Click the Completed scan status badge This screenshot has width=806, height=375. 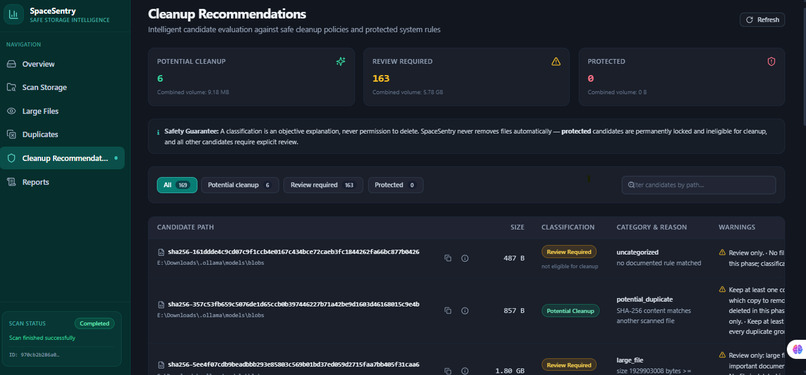[x=95, y=324]
